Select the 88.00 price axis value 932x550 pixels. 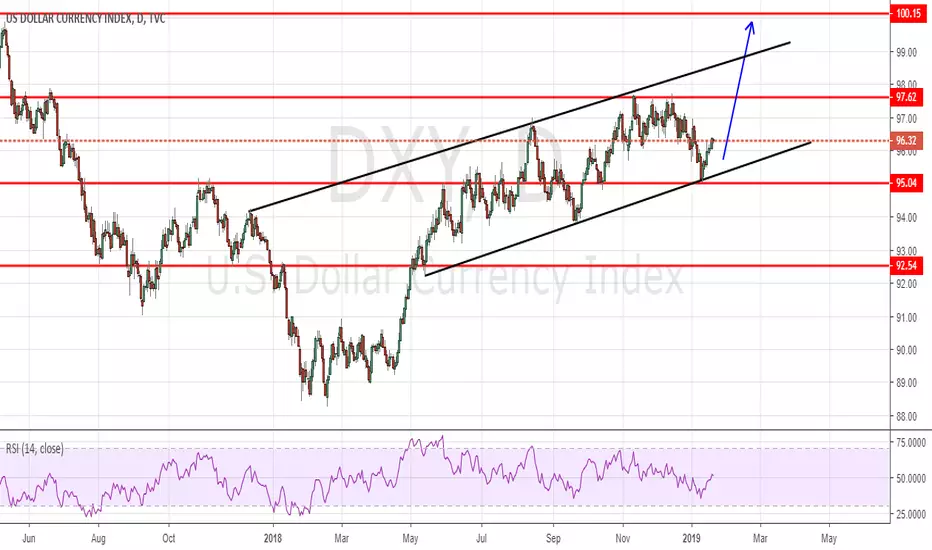point(906,417)
